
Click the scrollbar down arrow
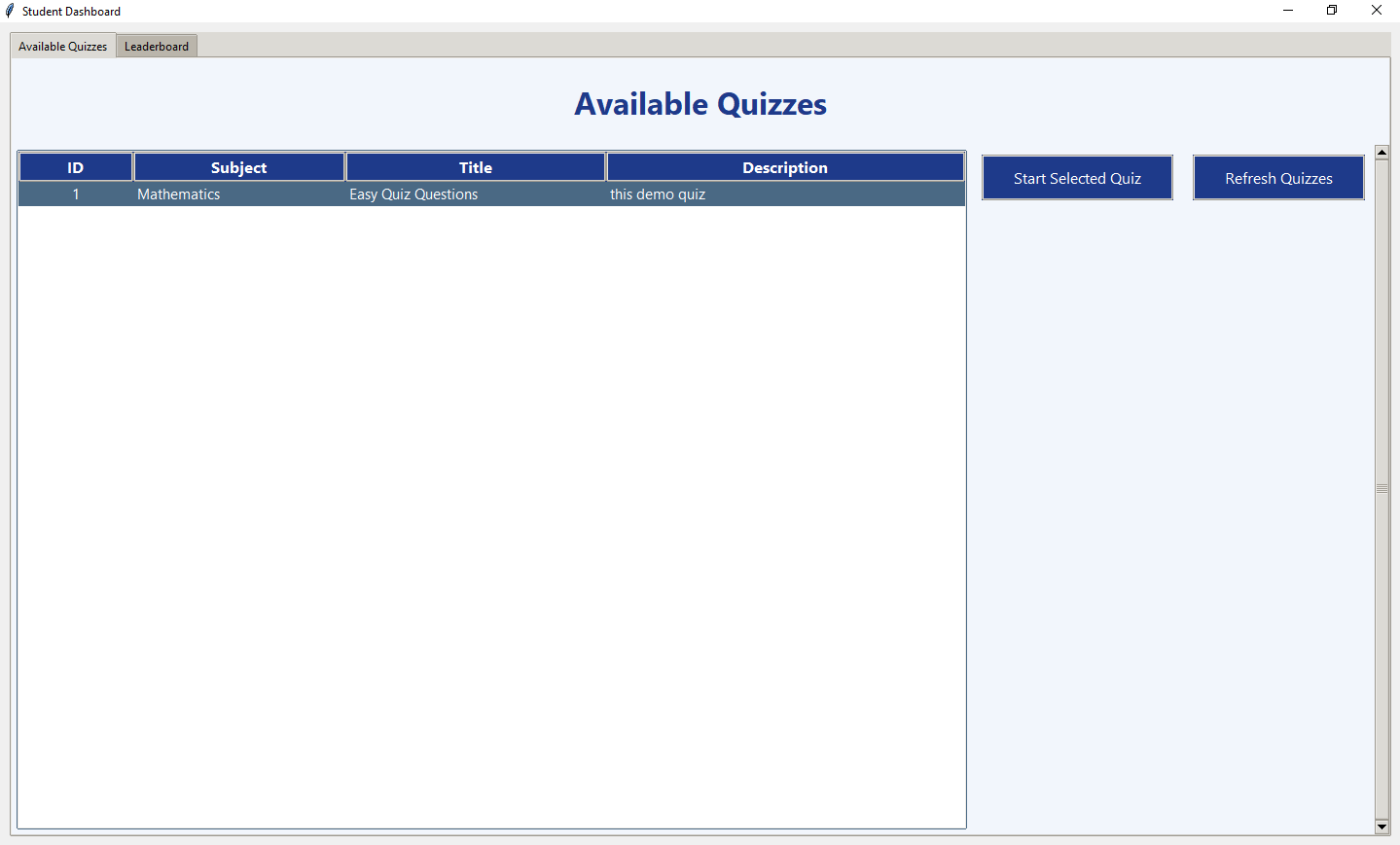tap(1382, 826)
